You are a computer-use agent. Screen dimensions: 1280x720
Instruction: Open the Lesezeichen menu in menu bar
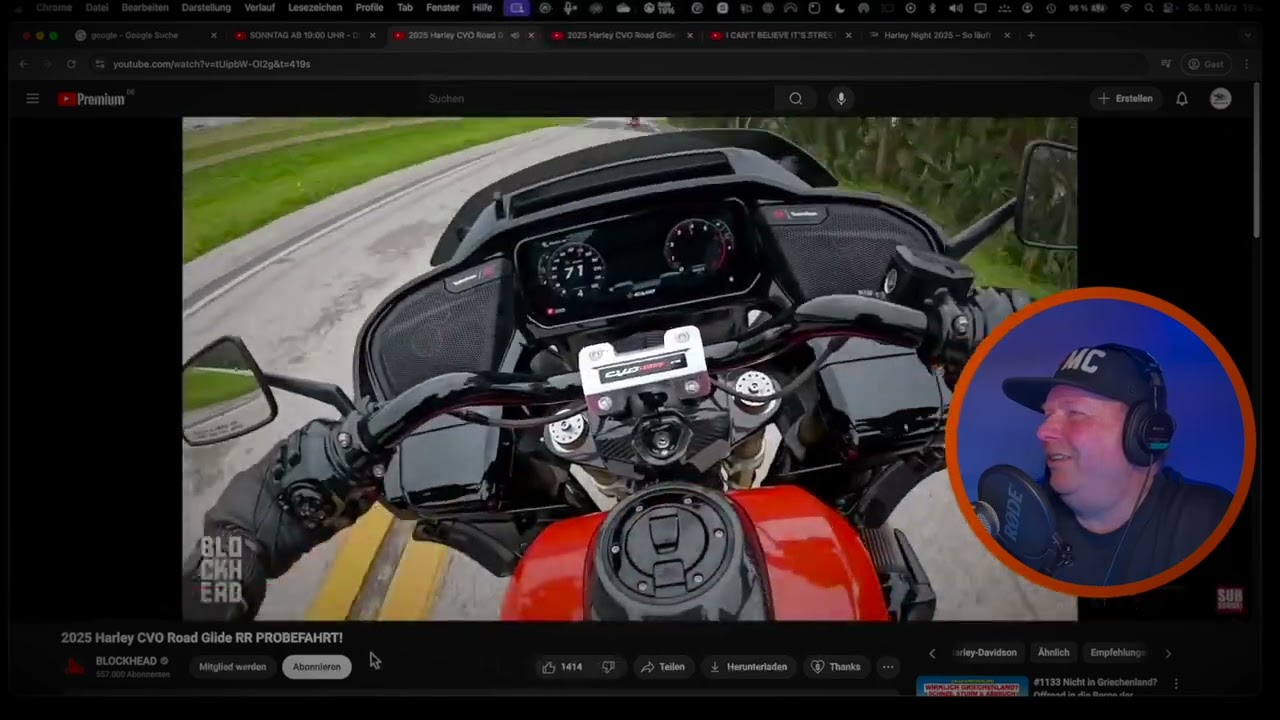pyautogui.click(x=314, y=8)
